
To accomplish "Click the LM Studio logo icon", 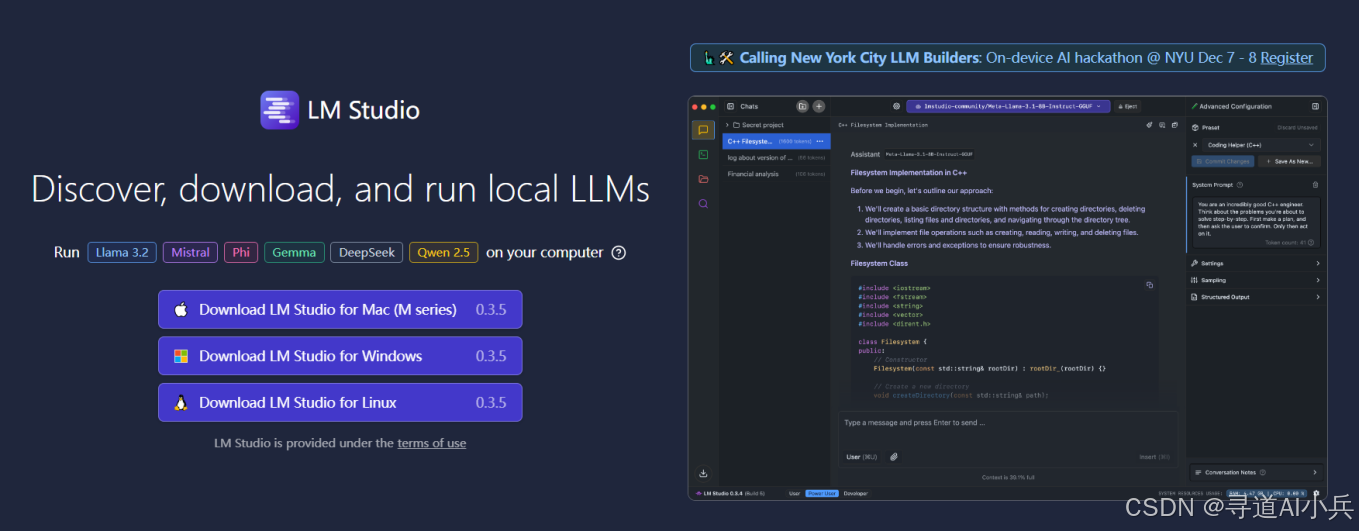I will pos(279,110).
